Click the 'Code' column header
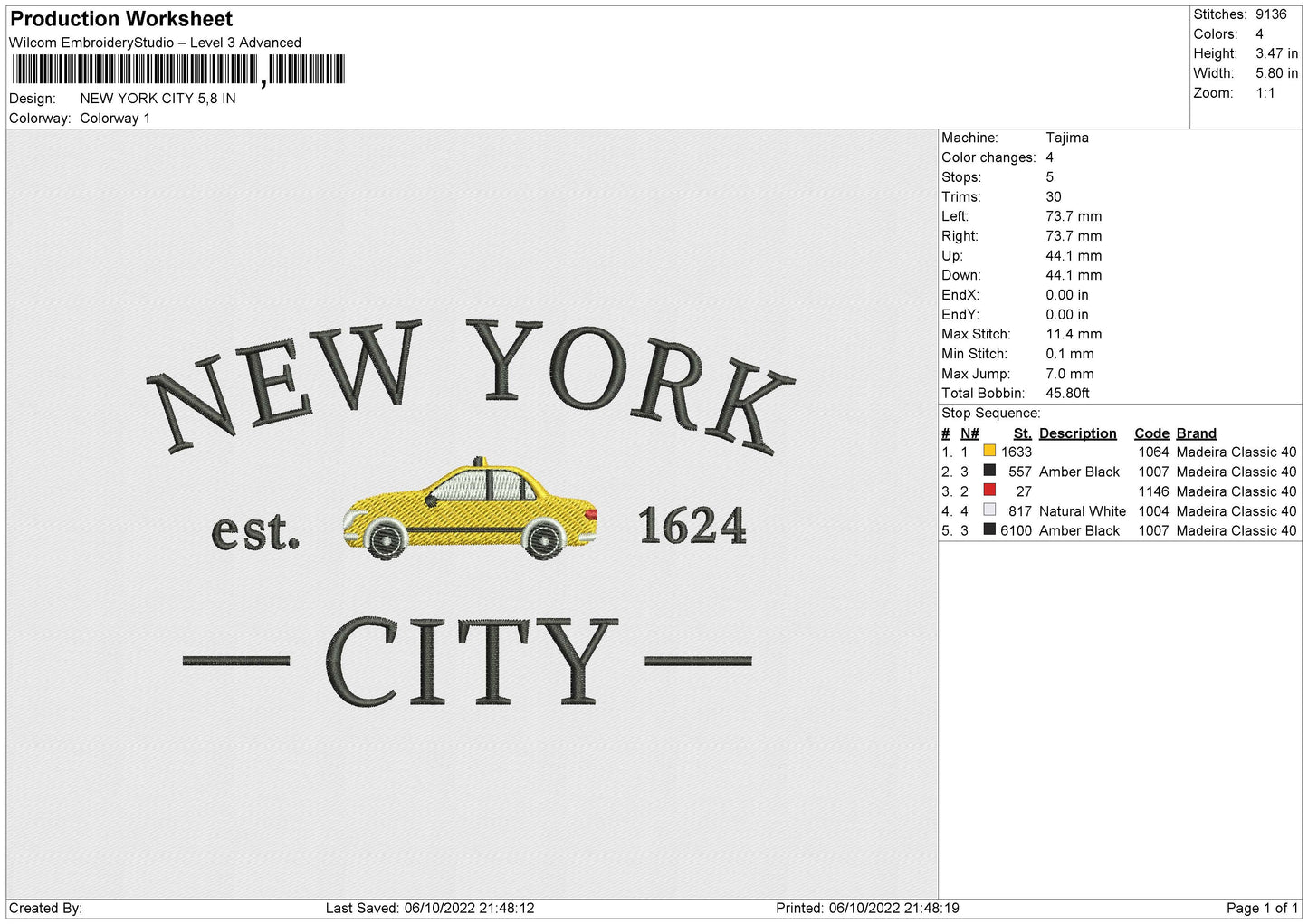This screenshot has width=1308, height=924. (x=1151, y=433)
